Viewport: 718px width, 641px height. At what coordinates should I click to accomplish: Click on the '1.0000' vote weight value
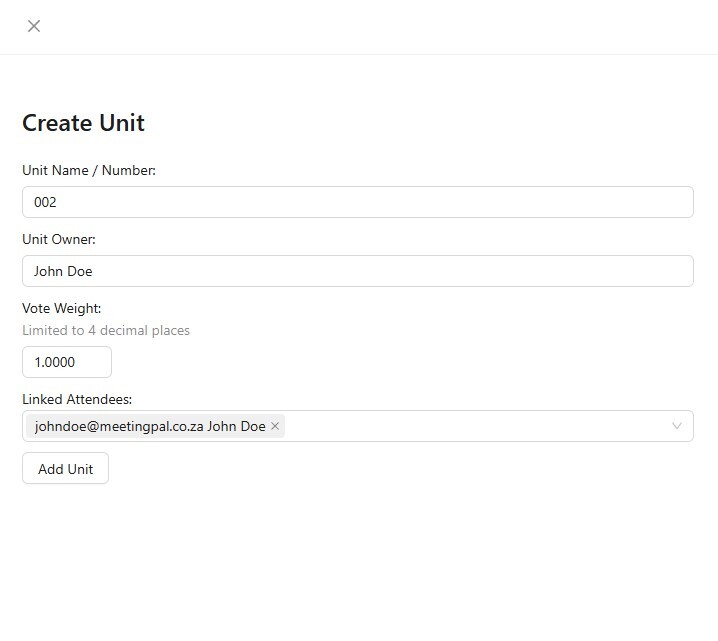[55, 362]
